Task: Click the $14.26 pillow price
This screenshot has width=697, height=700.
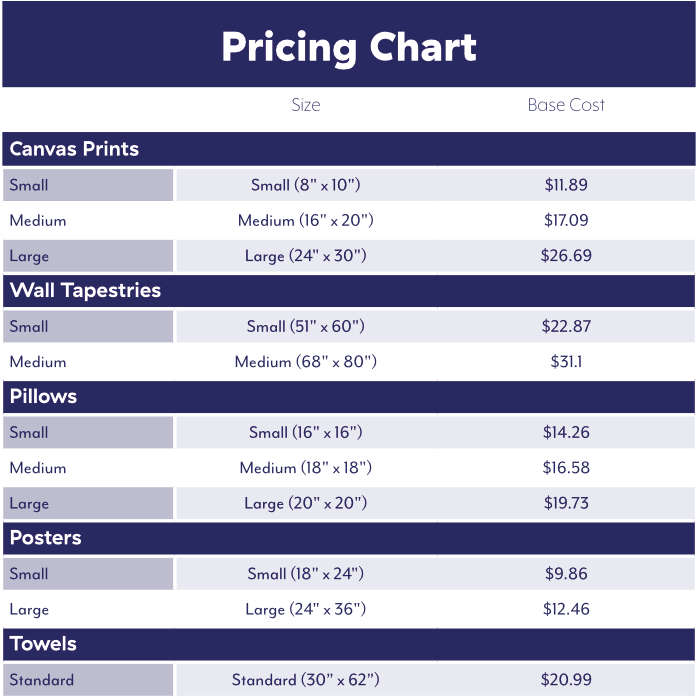Action: (566, 432)
